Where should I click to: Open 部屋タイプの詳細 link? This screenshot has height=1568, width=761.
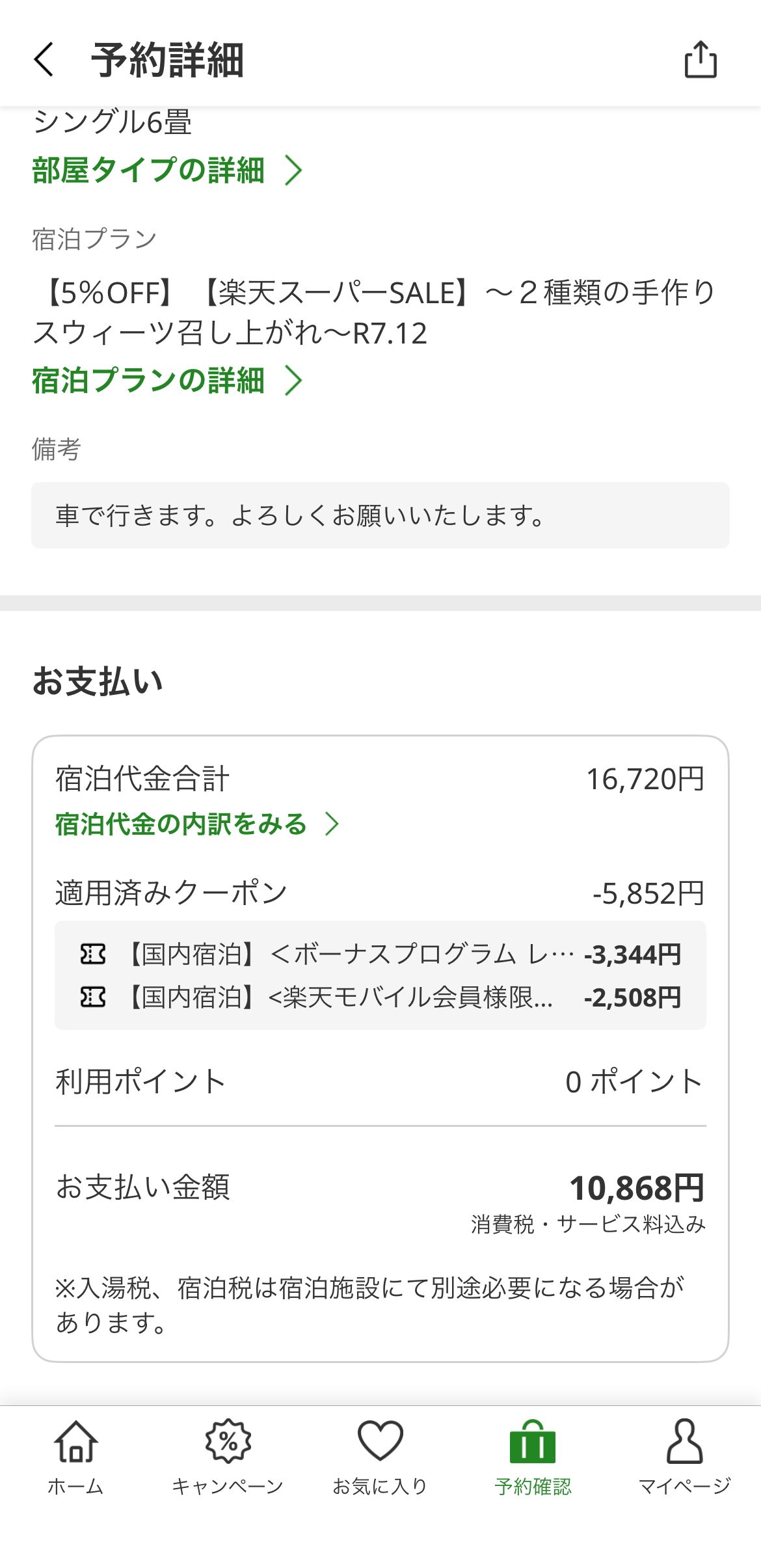click(x=148, y=170)
